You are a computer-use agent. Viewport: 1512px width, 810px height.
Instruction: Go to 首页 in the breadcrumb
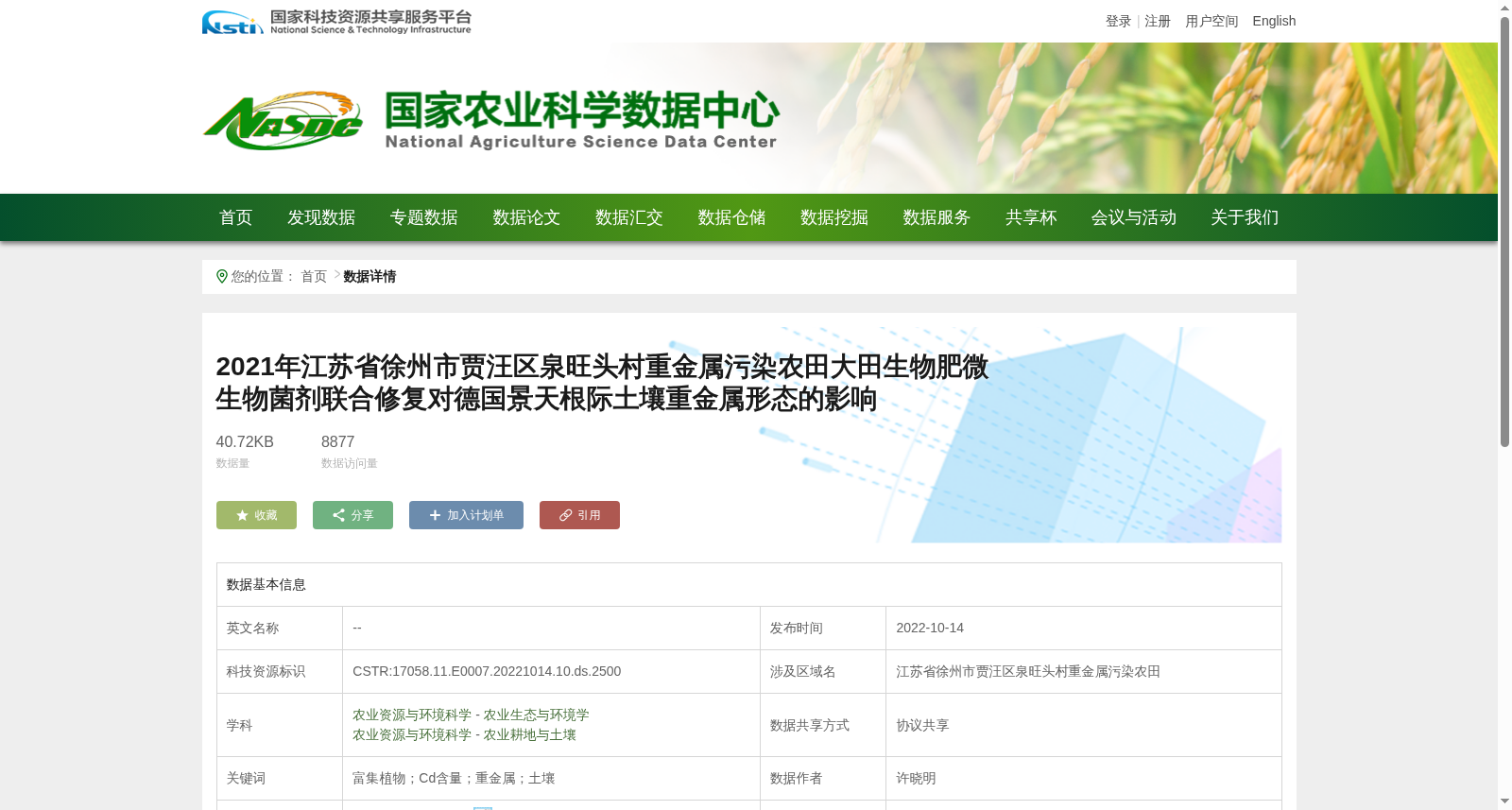click(314, 277)
